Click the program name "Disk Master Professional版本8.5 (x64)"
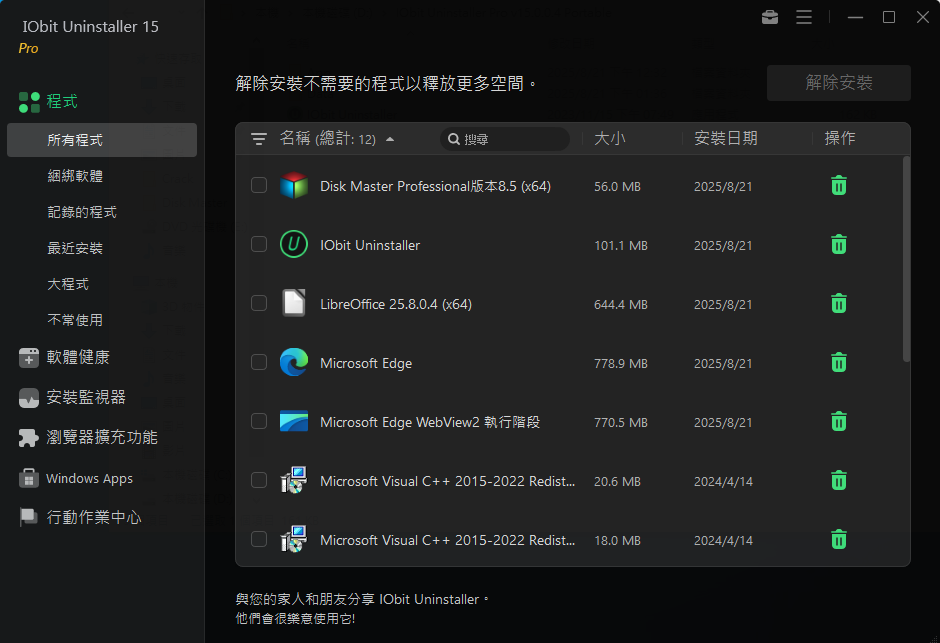Screen dimensions: 940x643 tap(435, 186)
